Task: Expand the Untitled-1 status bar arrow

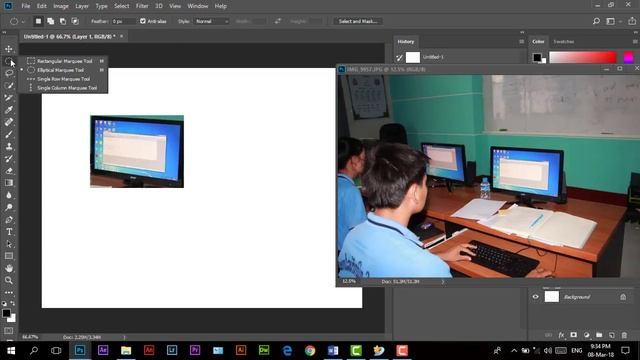Action: pos(124,337)
